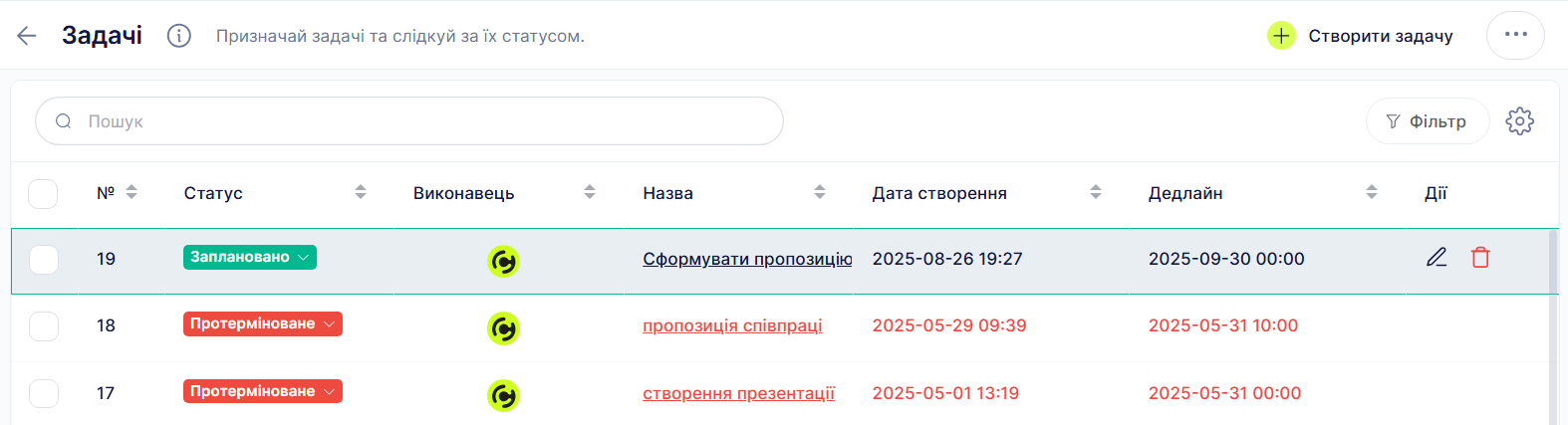1568x425 pixels.
Task: Open the three-dots more options menu
Action: pos(1515,35)
